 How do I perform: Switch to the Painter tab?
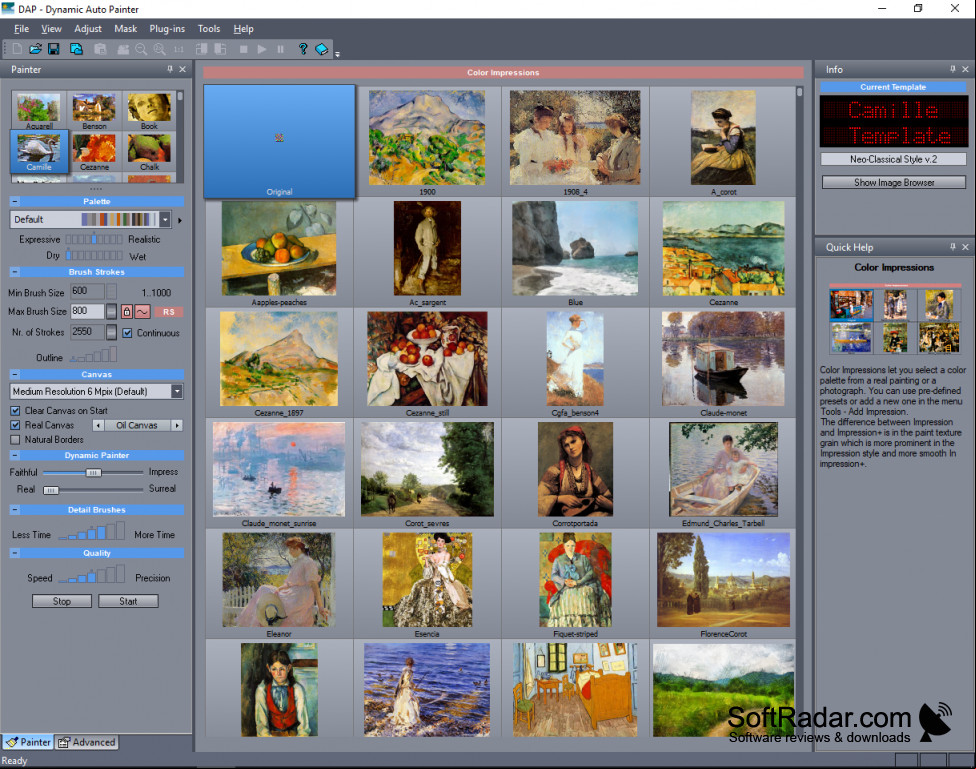click(28, 742)
